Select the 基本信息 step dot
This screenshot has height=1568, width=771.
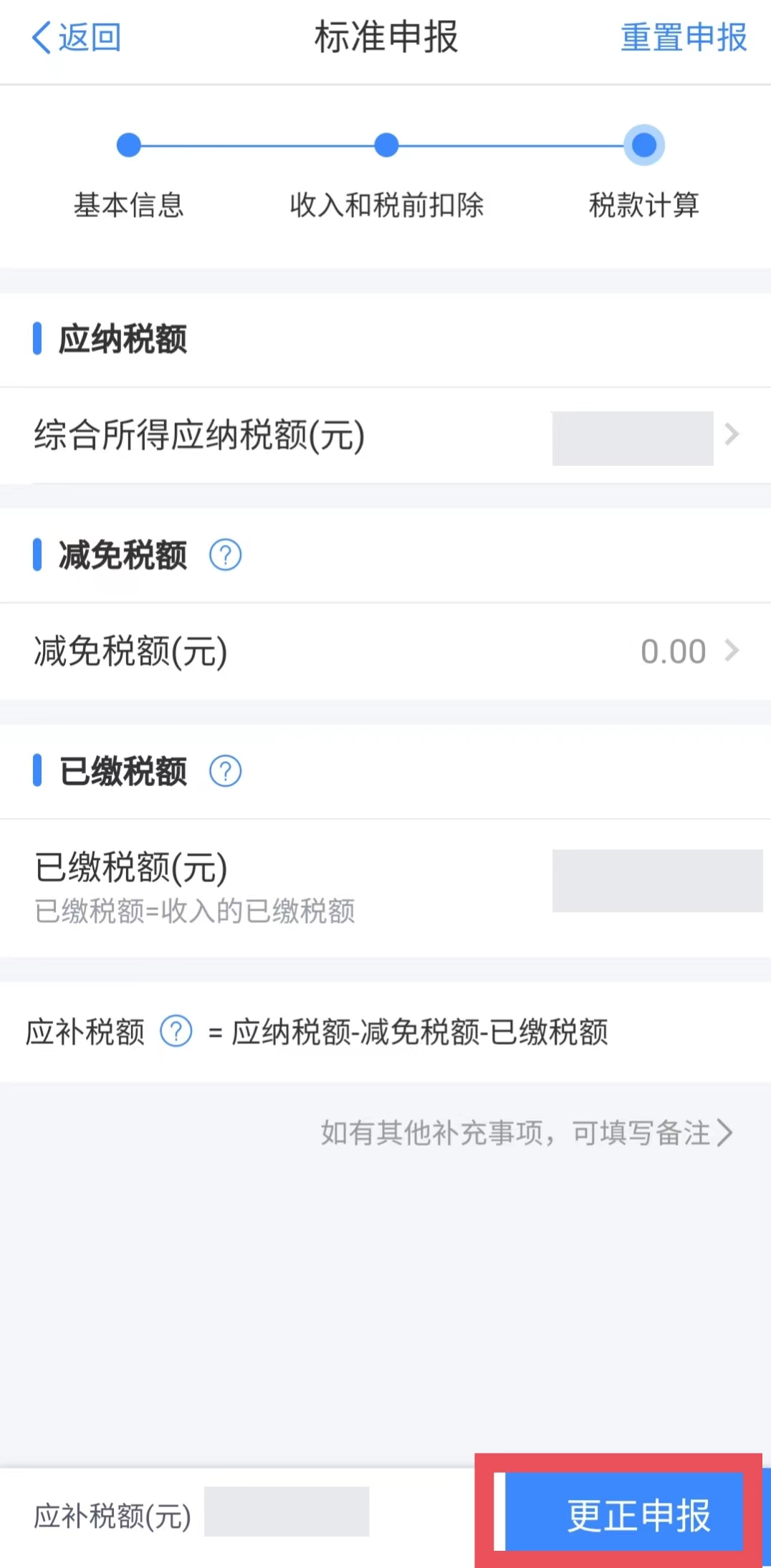click(x=129, y=145)
